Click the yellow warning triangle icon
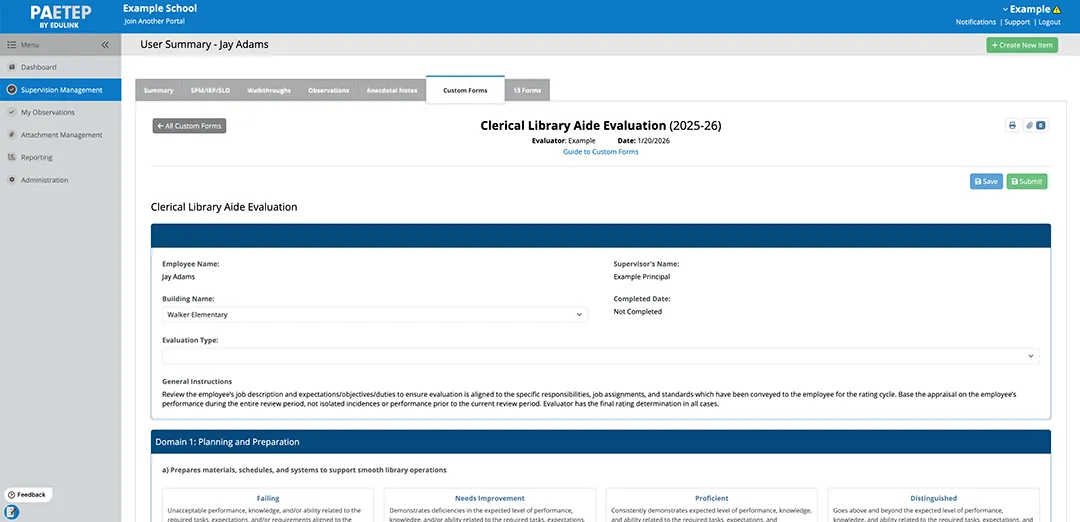 [1057, 10]
